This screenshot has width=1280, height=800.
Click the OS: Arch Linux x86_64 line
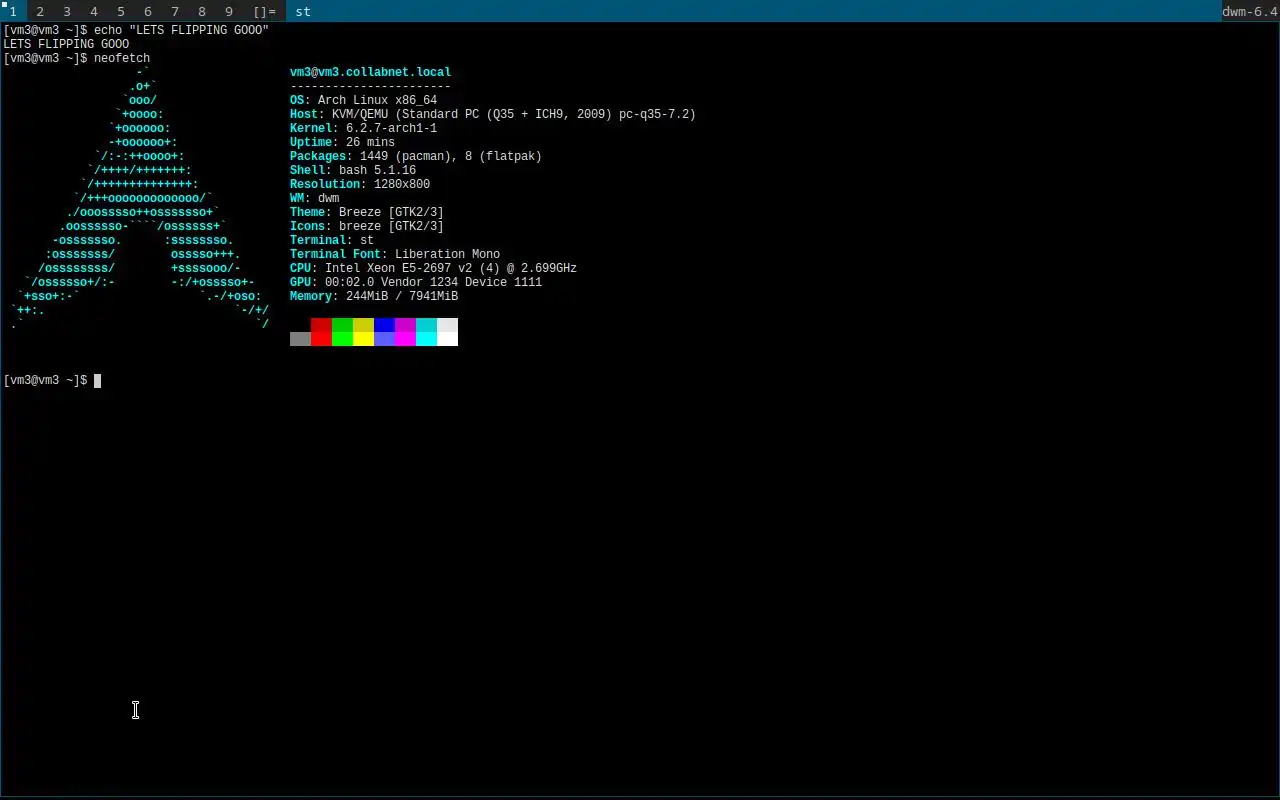(x=363, y=100)
